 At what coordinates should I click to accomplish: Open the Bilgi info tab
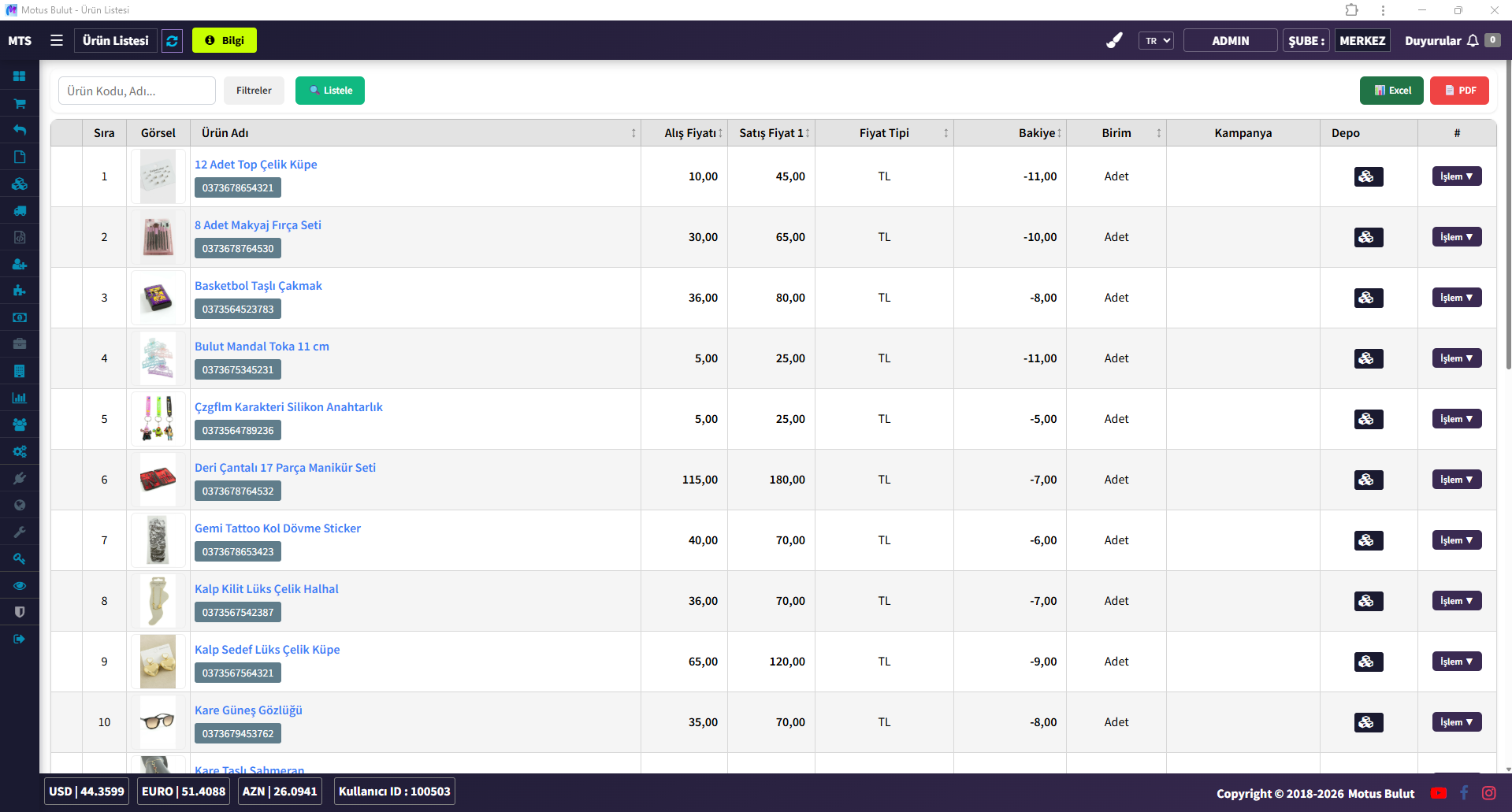click(225, 41)
